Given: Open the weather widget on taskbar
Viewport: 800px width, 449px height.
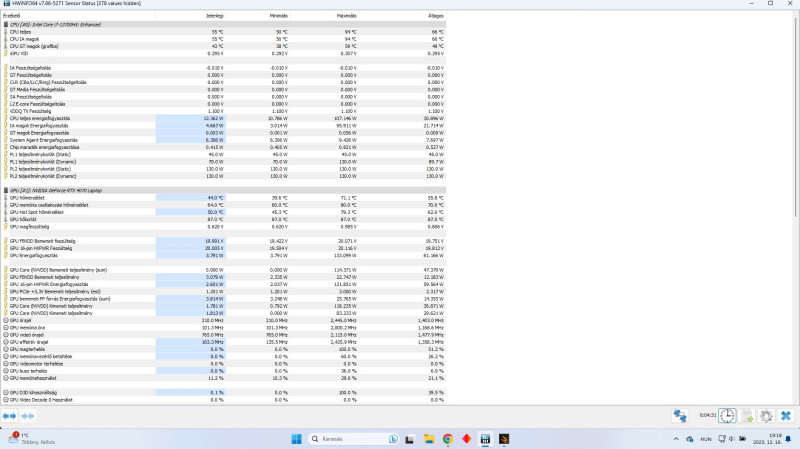Looking at the screenshot, I should 32,439.
